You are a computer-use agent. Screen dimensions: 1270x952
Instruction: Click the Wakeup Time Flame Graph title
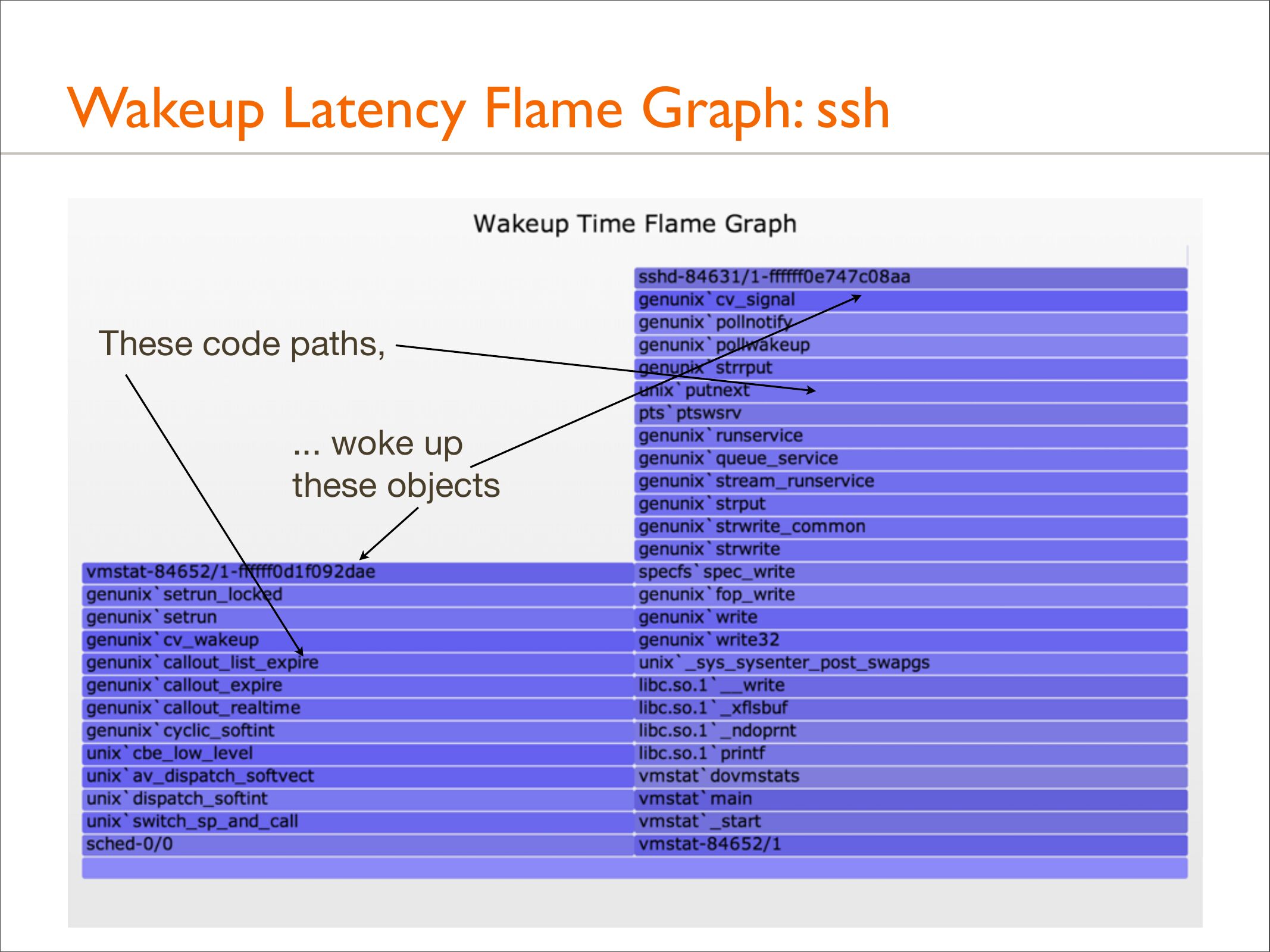[x=634, y=224]
